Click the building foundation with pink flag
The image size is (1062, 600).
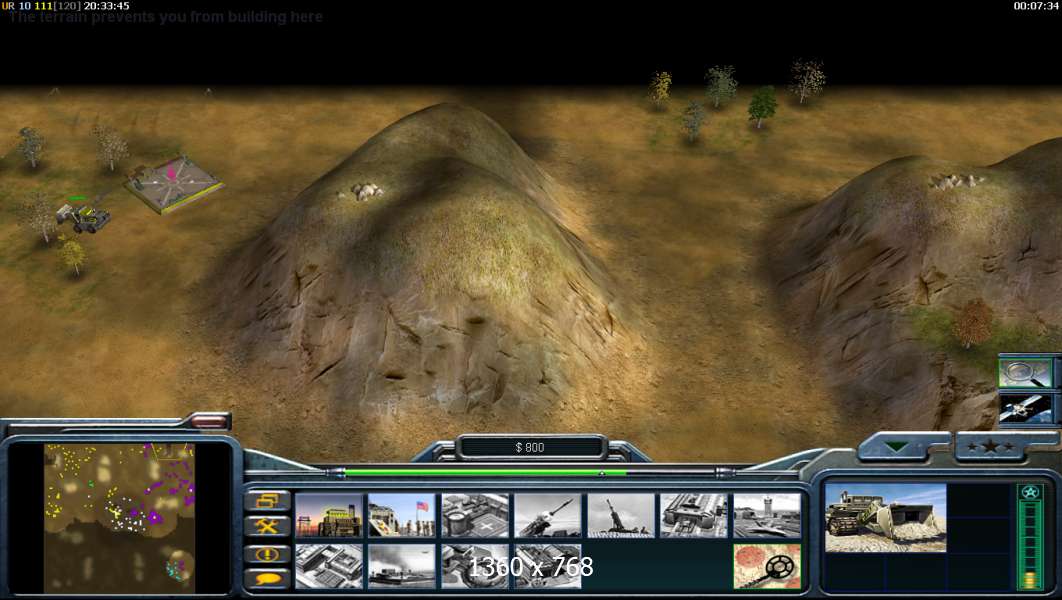[174, 183]
